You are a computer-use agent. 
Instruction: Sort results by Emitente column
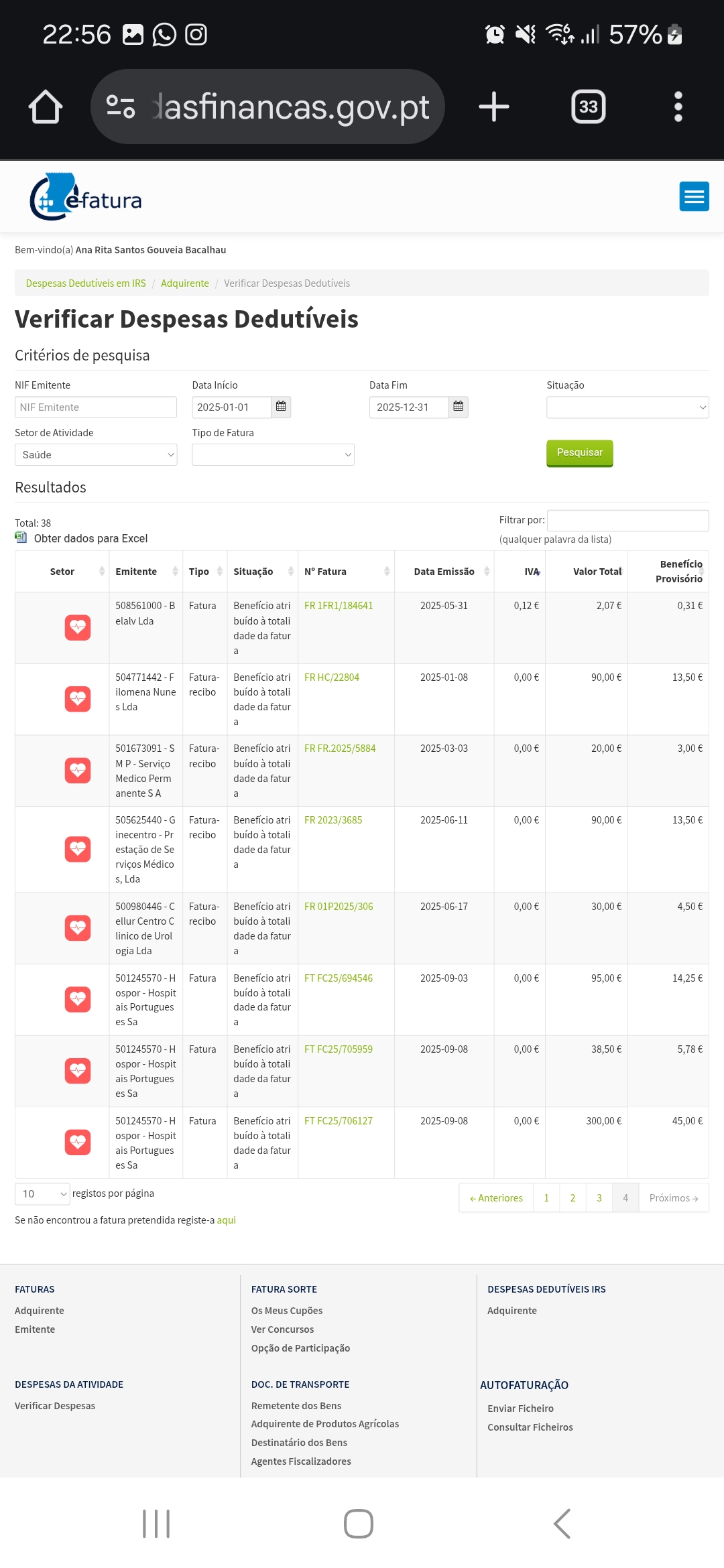point(146,572)
